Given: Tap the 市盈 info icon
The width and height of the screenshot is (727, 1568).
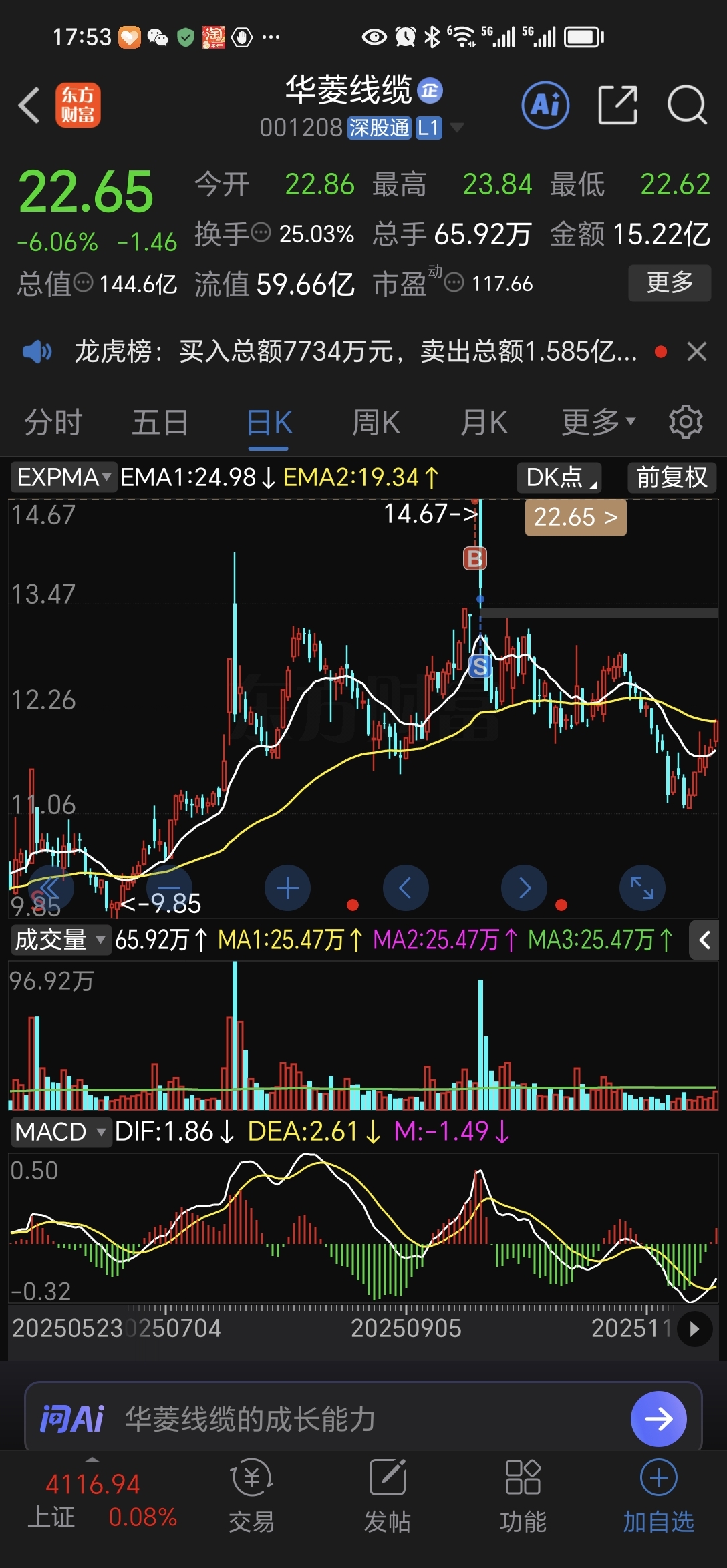Looking at the screenshot, I should [454, 283].
